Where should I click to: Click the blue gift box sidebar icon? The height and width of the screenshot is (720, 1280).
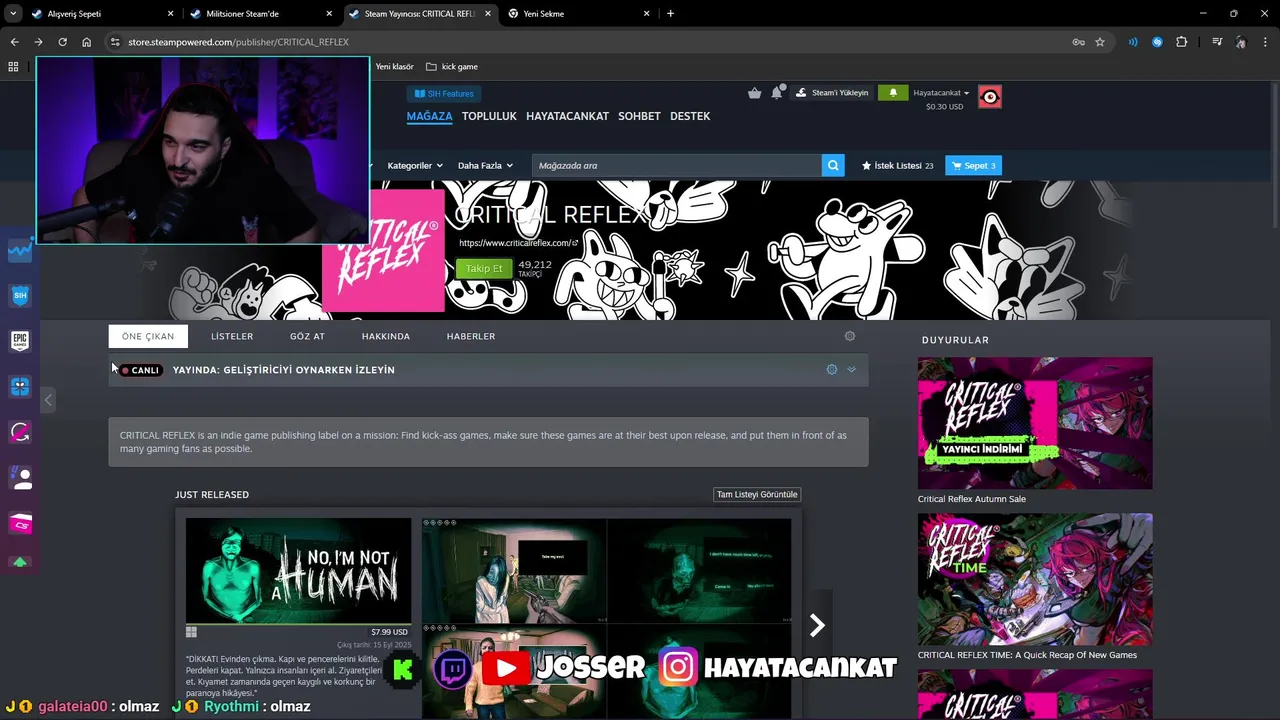click(x=20, y=386)
